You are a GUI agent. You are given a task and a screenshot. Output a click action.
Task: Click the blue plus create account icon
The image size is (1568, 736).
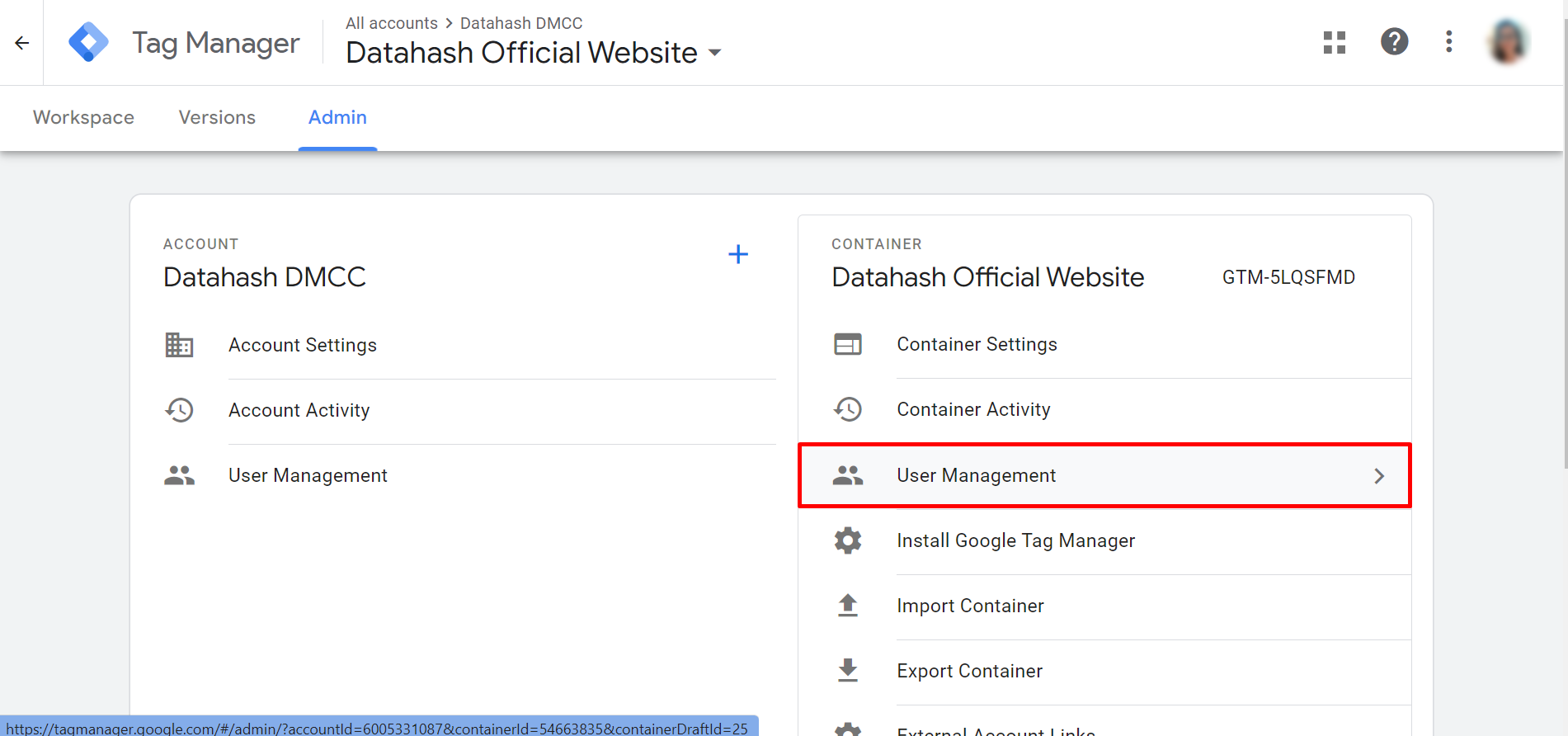pos(738,254)
